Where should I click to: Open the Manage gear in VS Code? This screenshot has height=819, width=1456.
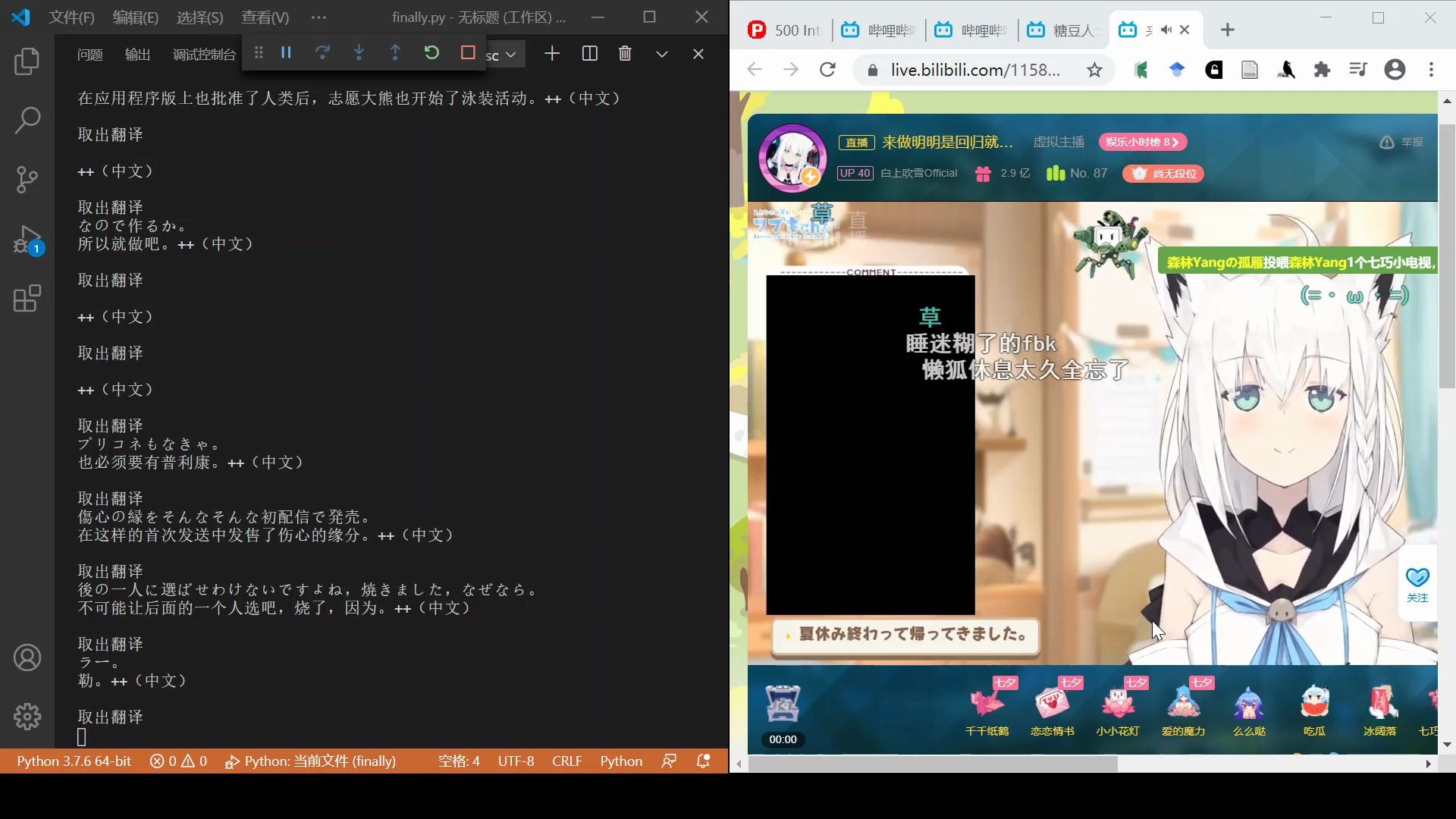(27, 716)
